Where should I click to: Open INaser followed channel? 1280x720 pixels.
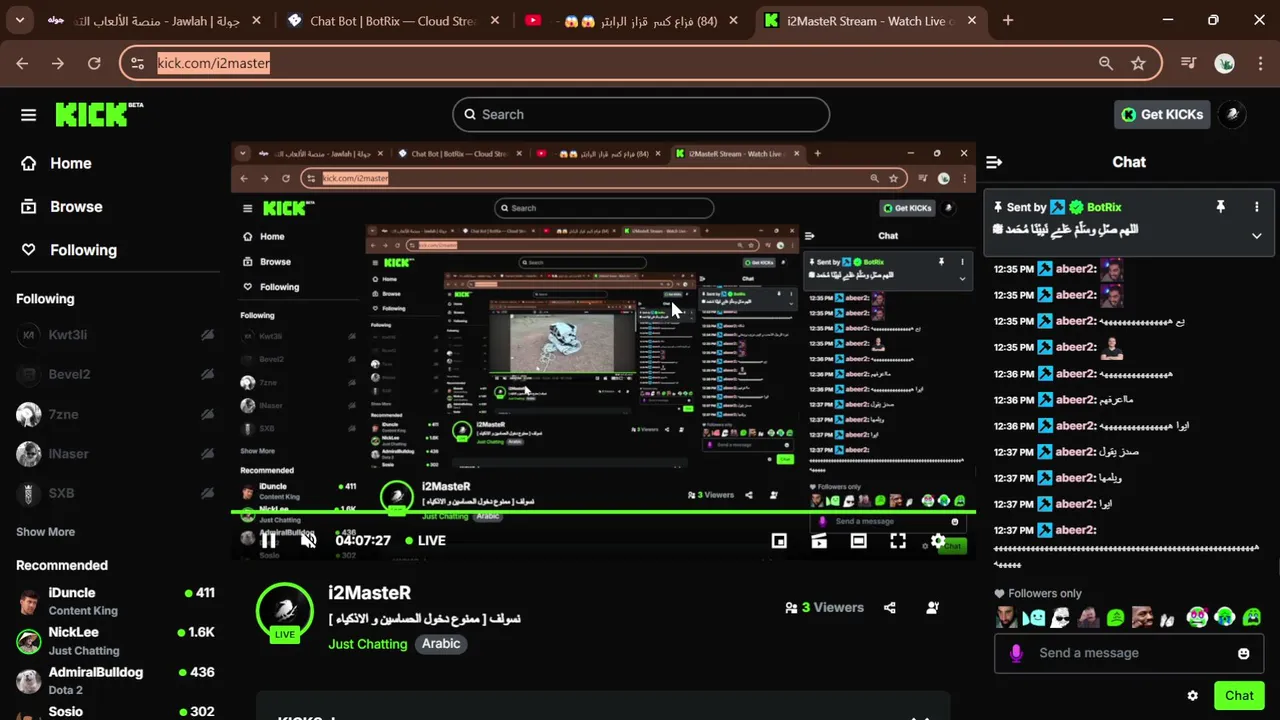tap(115, 454)
